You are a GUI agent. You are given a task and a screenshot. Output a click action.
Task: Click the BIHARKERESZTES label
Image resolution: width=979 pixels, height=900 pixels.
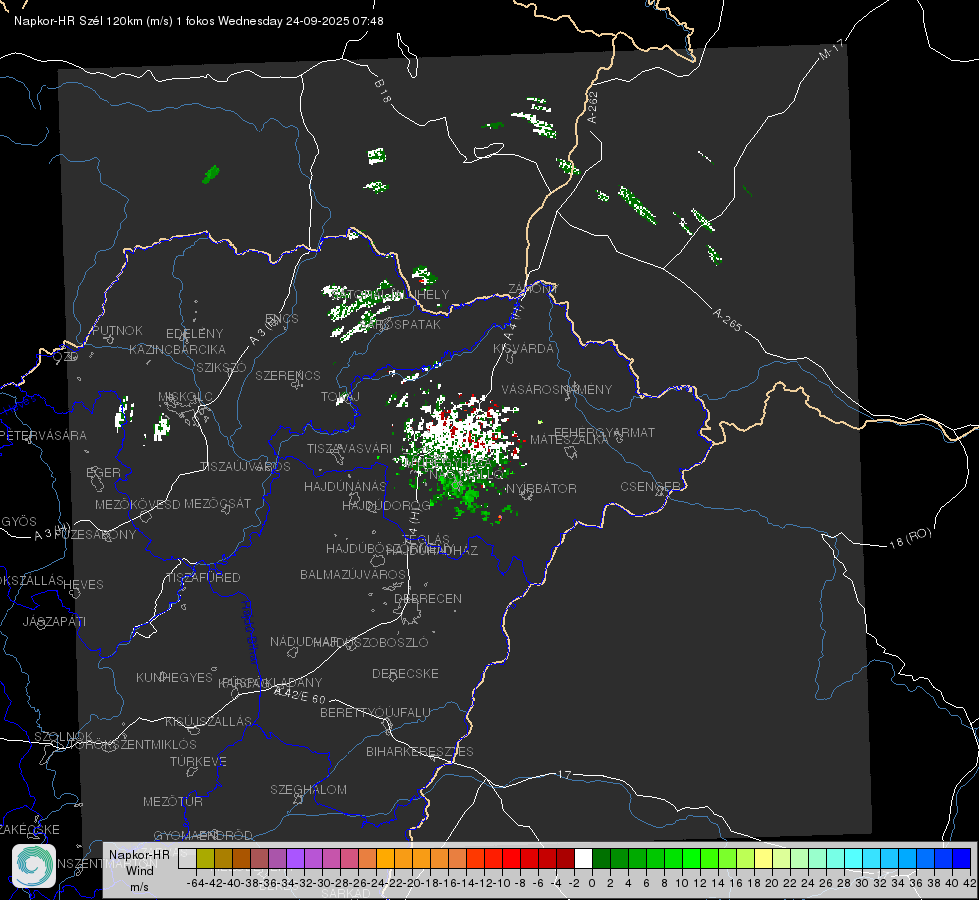[420, 751]
